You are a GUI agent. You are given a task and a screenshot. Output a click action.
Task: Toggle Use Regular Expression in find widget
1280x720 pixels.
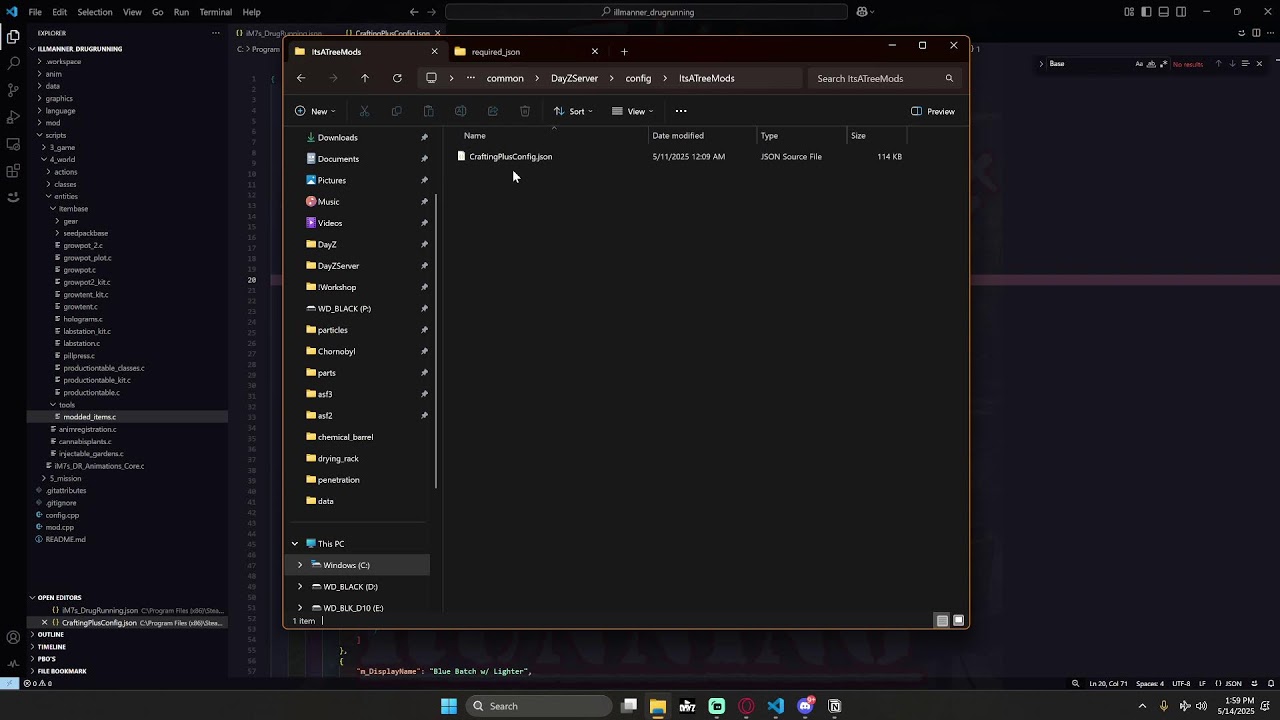[x=1163, y=64]
